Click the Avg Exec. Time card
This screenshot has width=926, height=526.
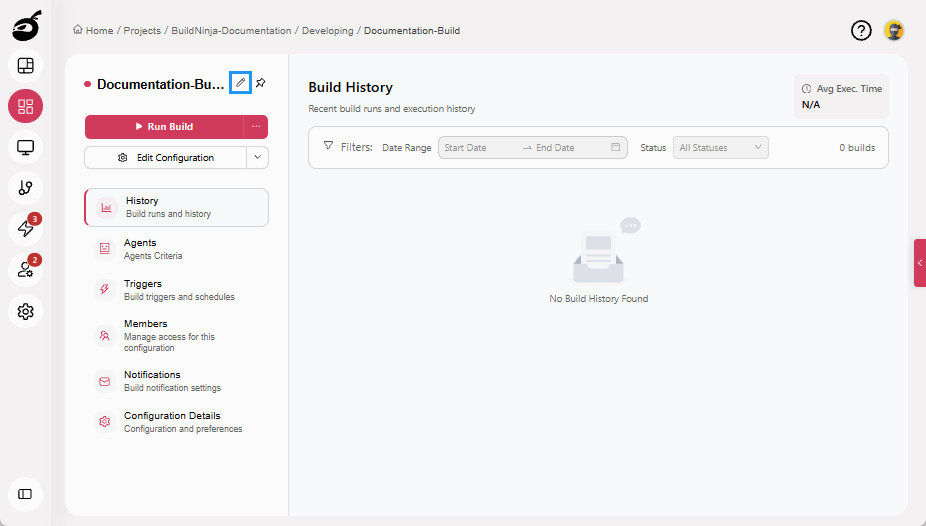point(841,96)
